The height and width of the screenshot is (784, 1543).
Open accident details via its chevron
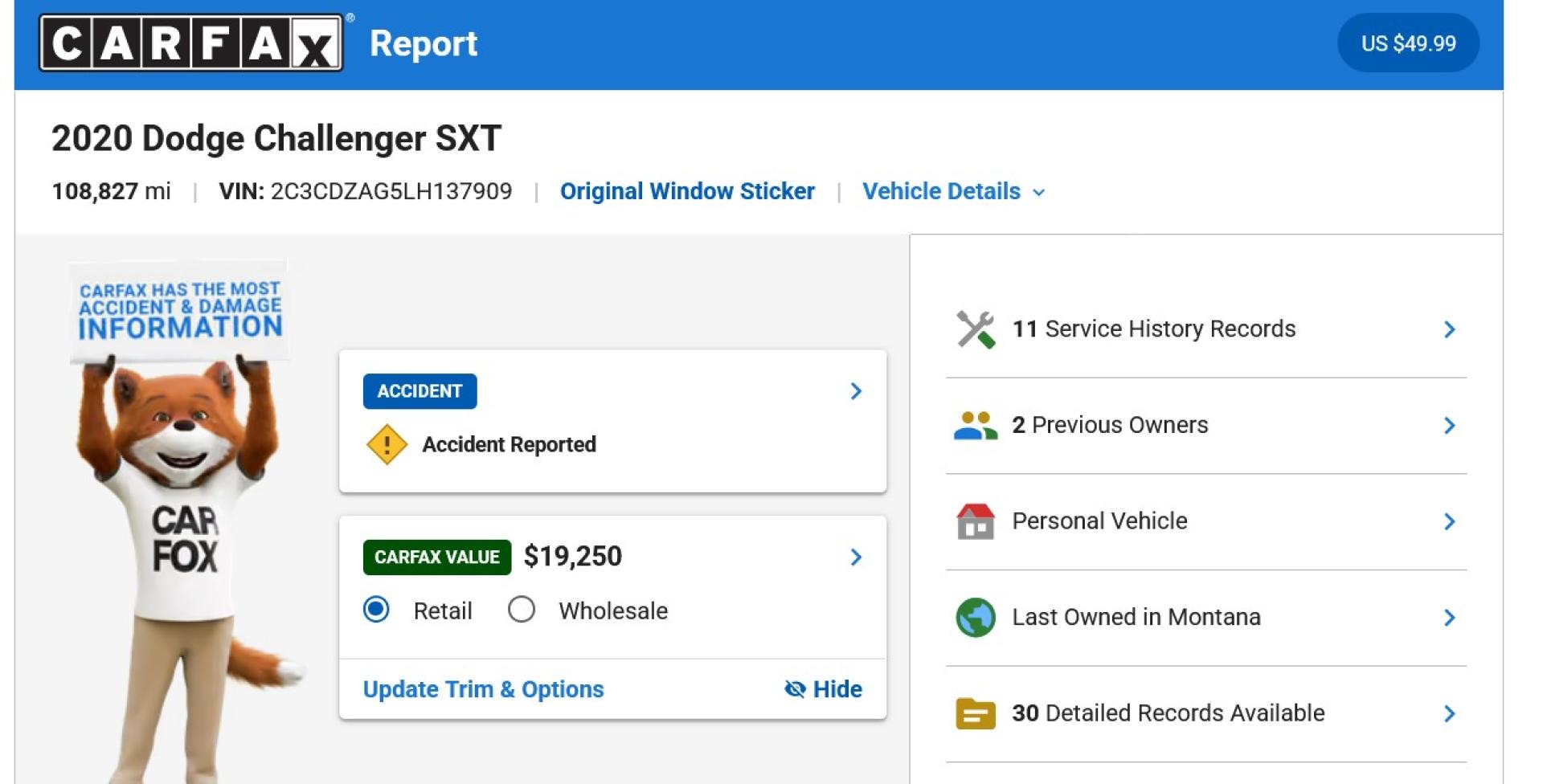coord(856,391)
